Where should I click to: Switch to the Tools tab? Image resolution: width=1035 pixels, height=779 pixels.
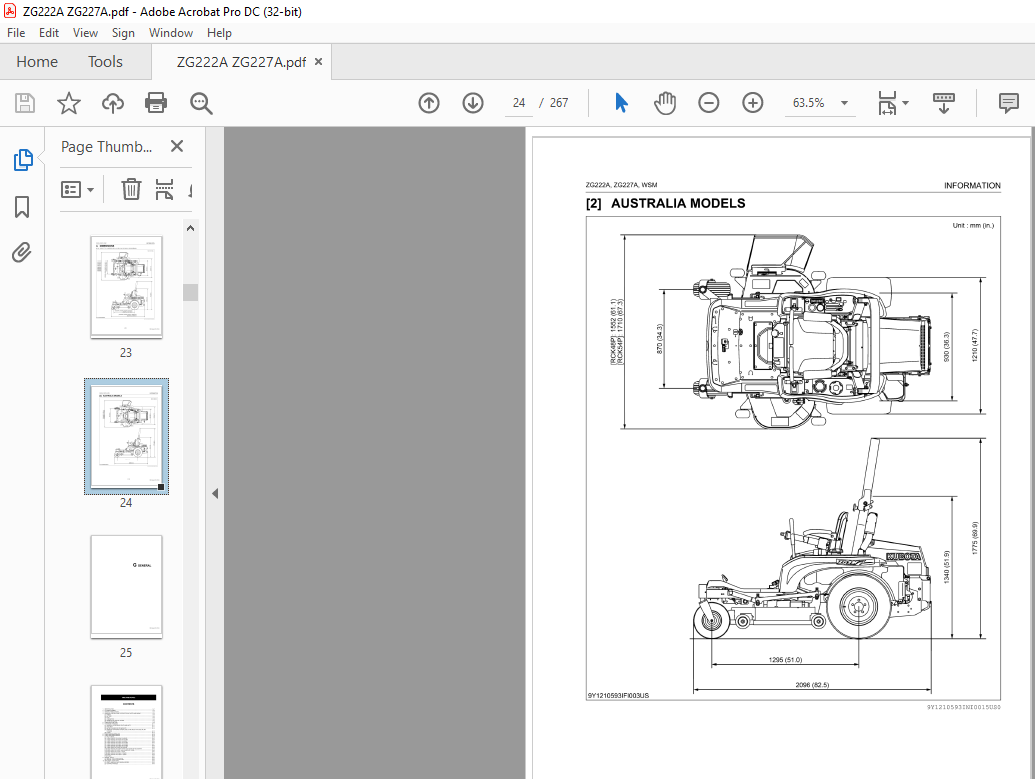click(106, 61)
